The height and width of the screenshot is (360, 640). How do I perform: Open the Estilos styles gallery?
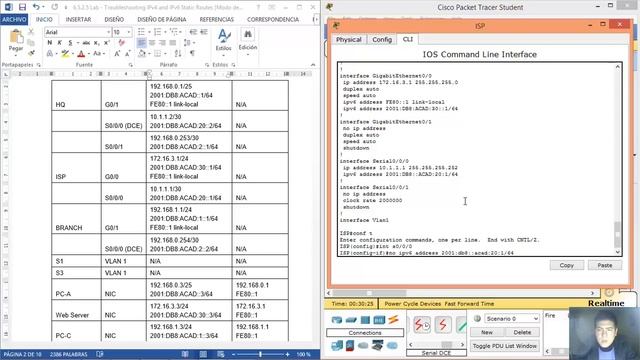[224, 42]
